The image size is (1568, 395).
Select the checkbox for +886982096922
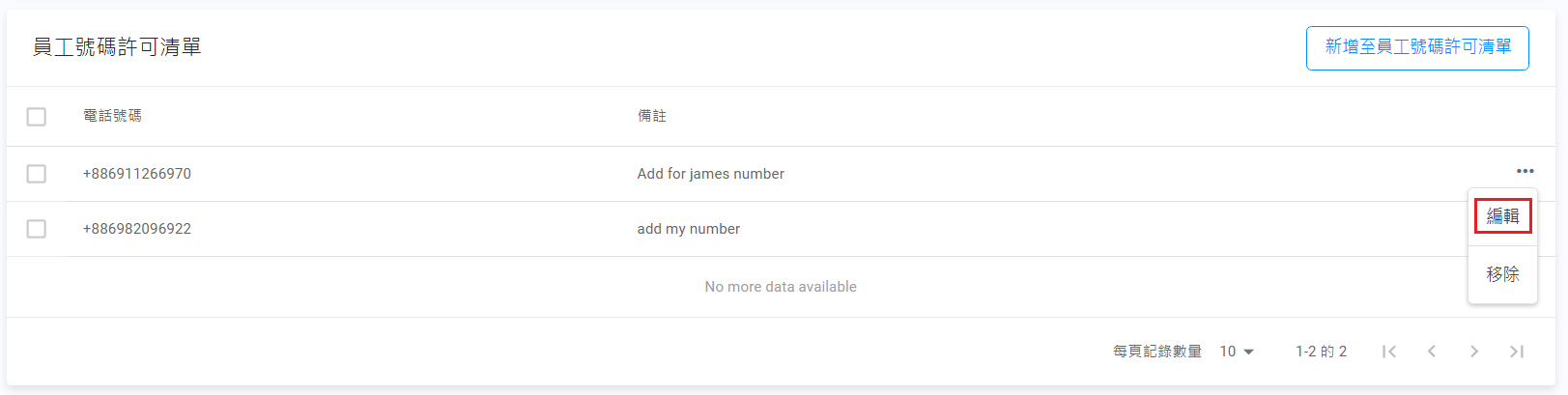37,229
